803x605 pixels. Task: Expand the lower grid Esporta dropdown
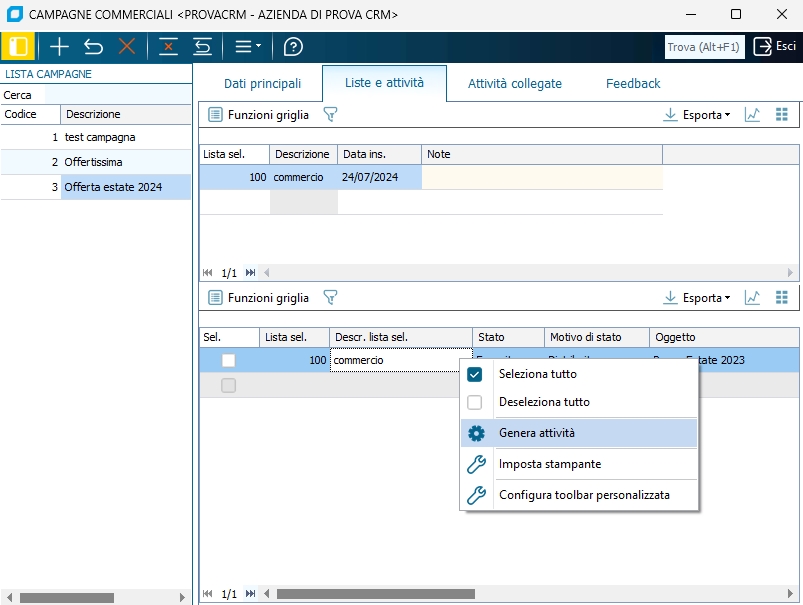(x=697, y=298)
